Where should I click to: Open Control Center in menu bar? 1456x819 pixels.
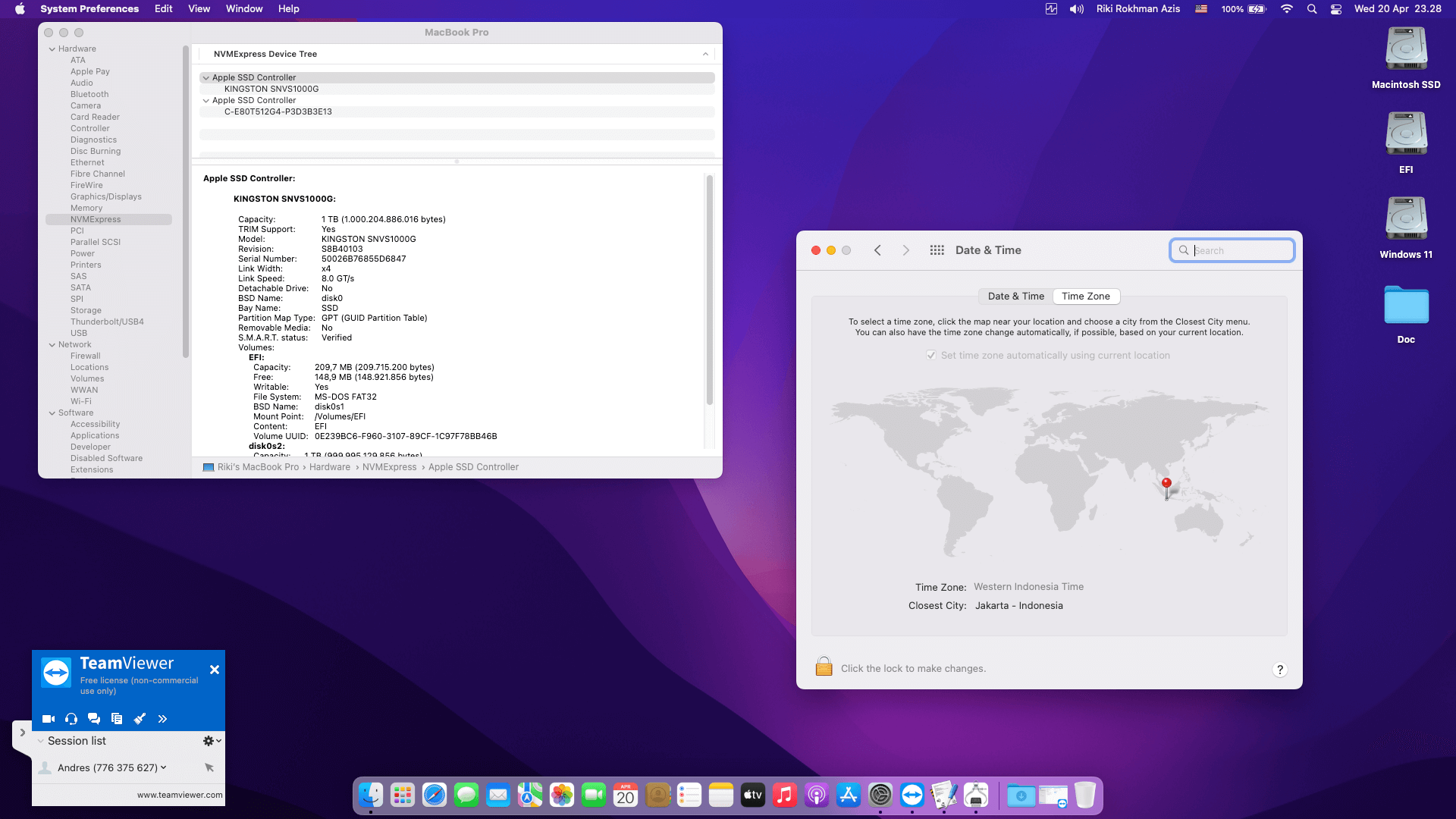point(1336,9)
